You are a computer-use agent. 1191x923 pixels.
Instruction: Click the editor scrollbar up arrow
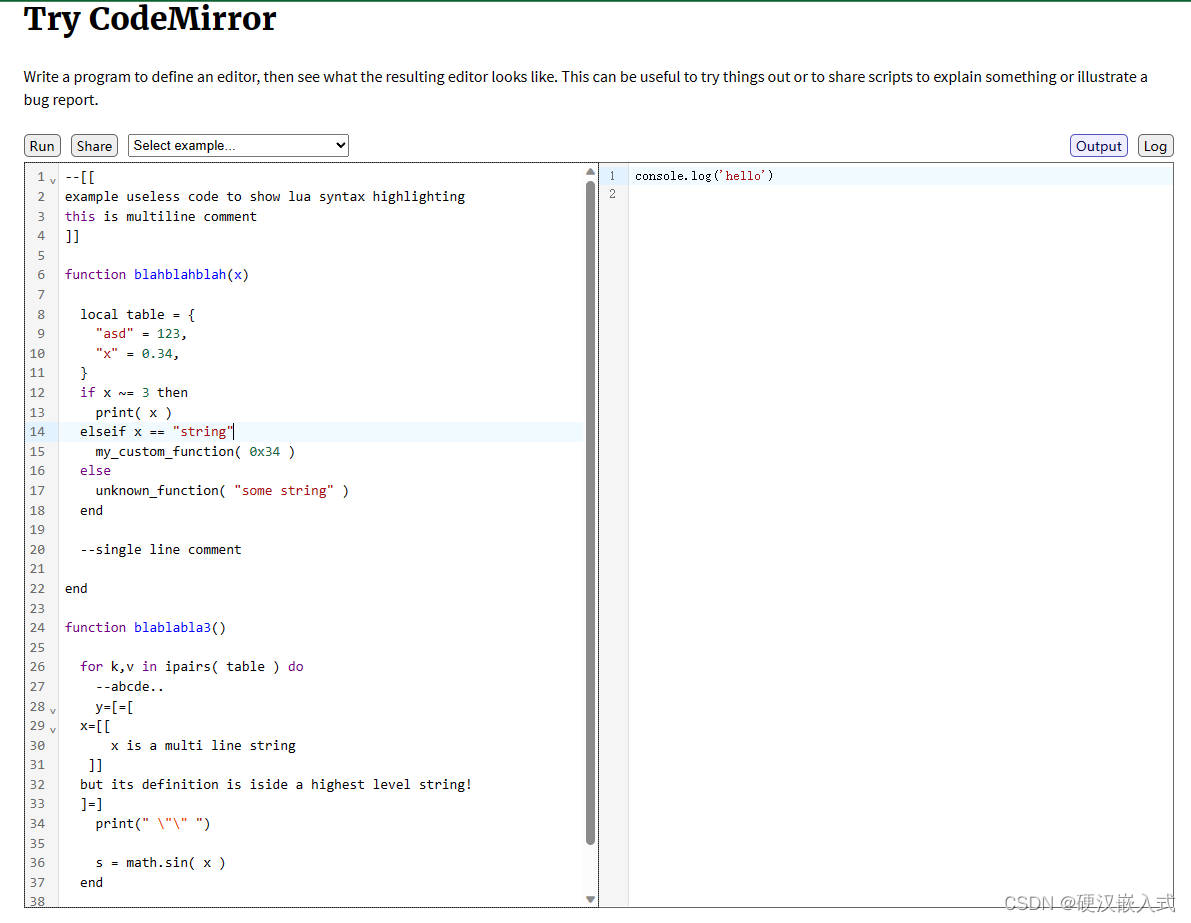590,172
